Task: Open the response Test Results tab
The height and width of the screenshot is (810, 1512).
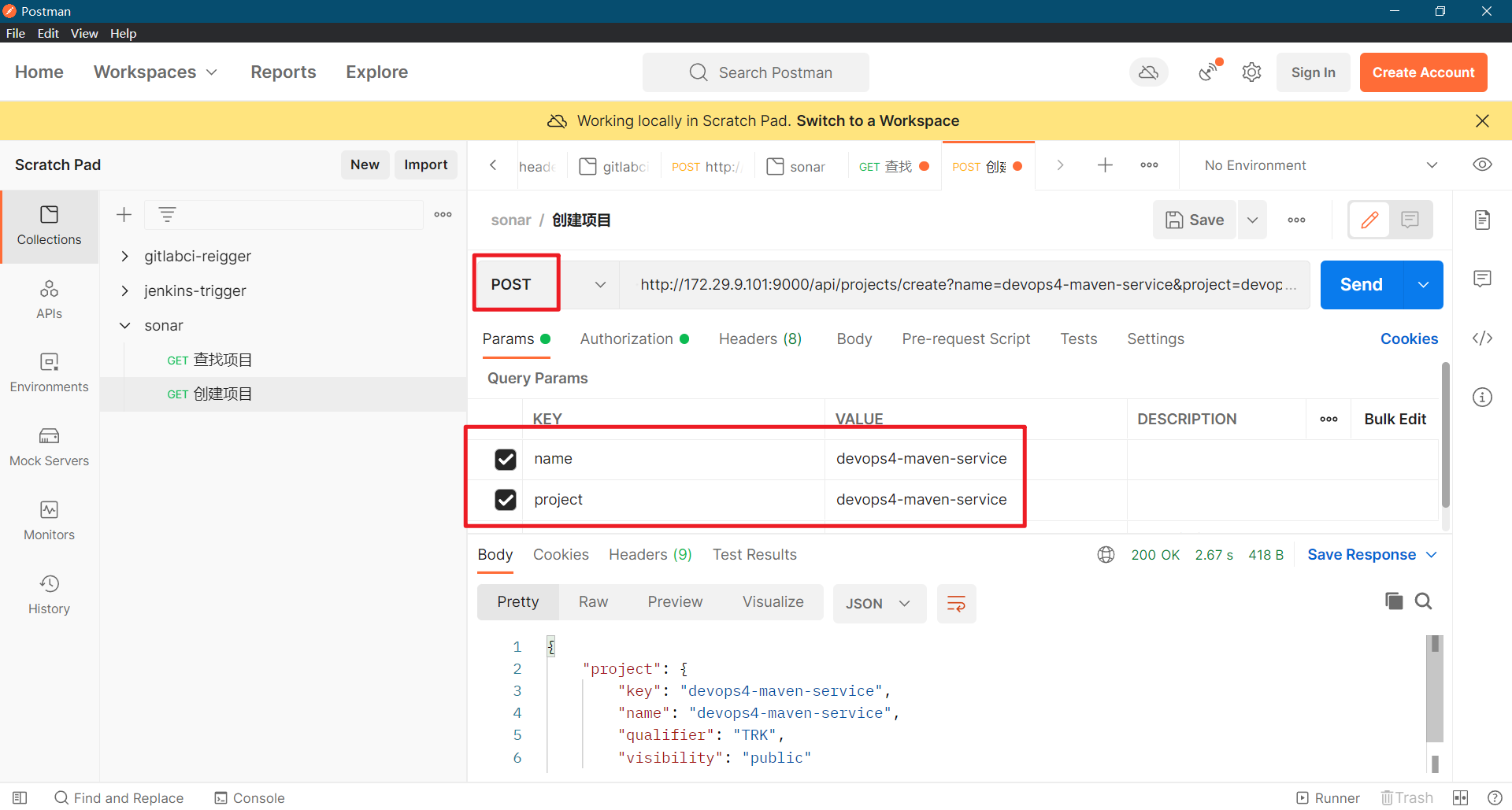Action: coord(754,555)
